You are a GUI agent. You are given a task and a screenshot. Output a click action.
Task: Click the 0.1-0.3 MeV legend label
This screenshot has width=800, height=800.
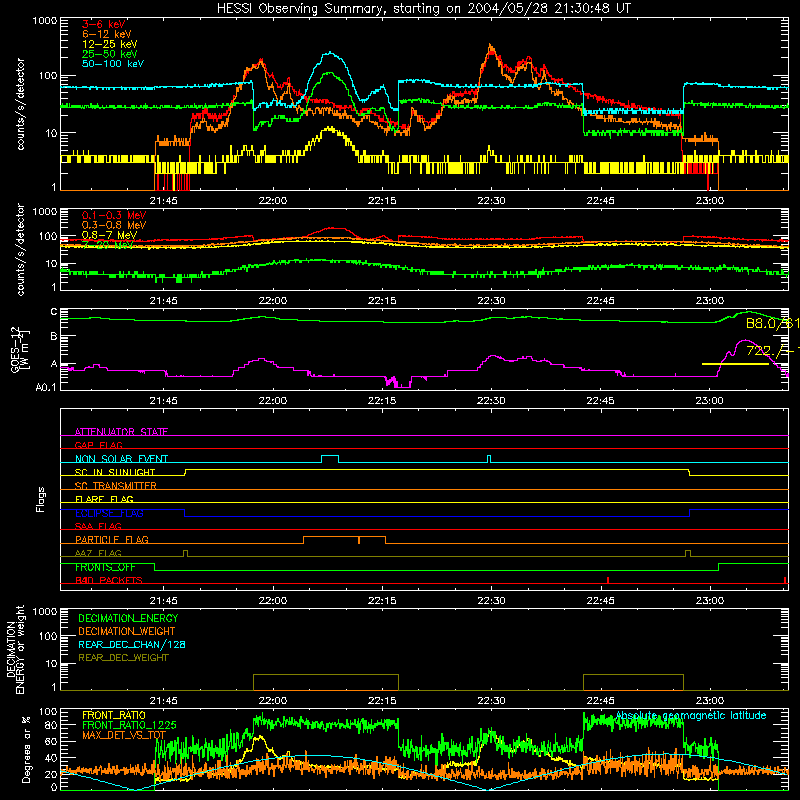click(x=114, y=215)
